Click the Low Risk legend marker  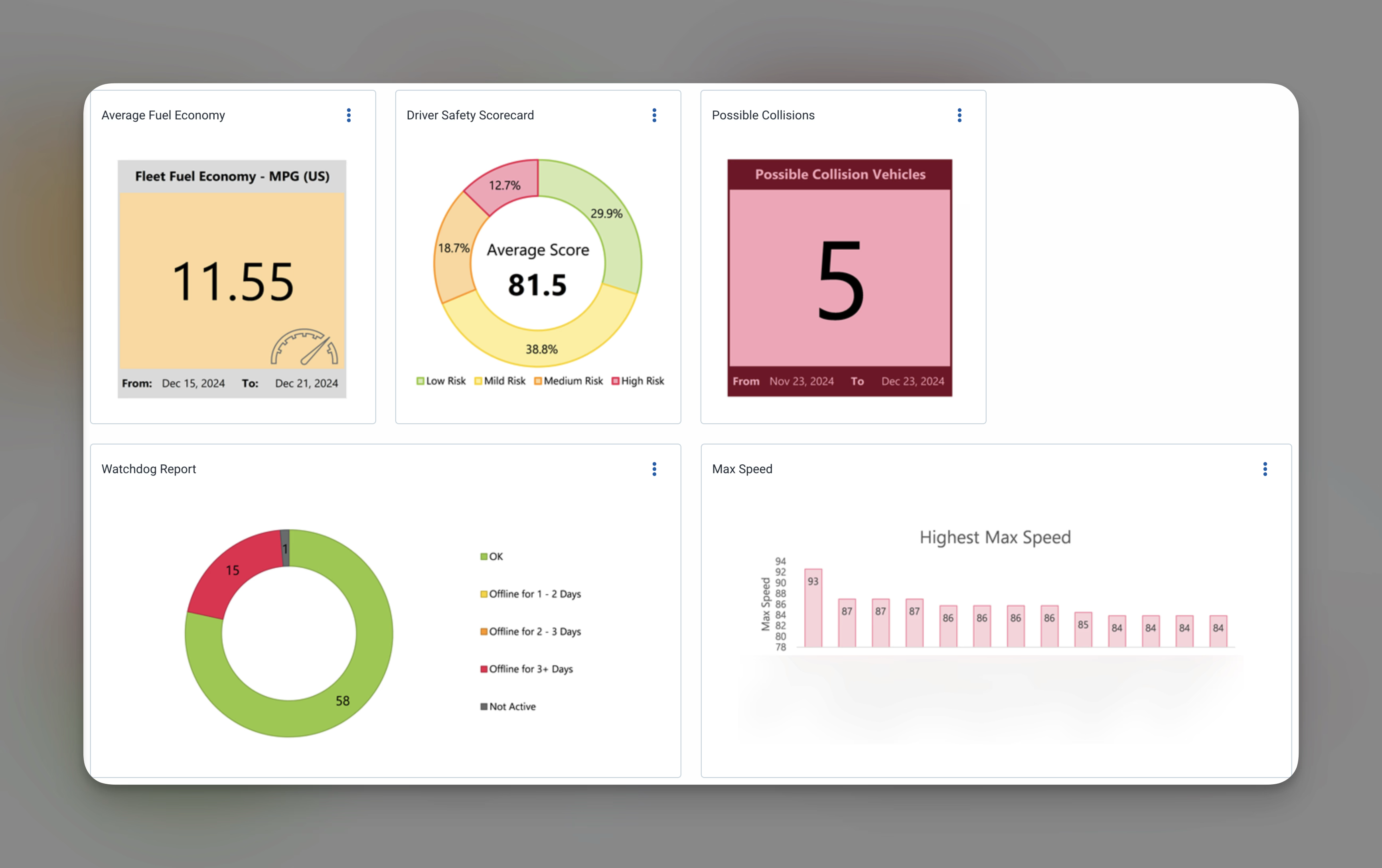pyautogui.click(x=420, y=381)
